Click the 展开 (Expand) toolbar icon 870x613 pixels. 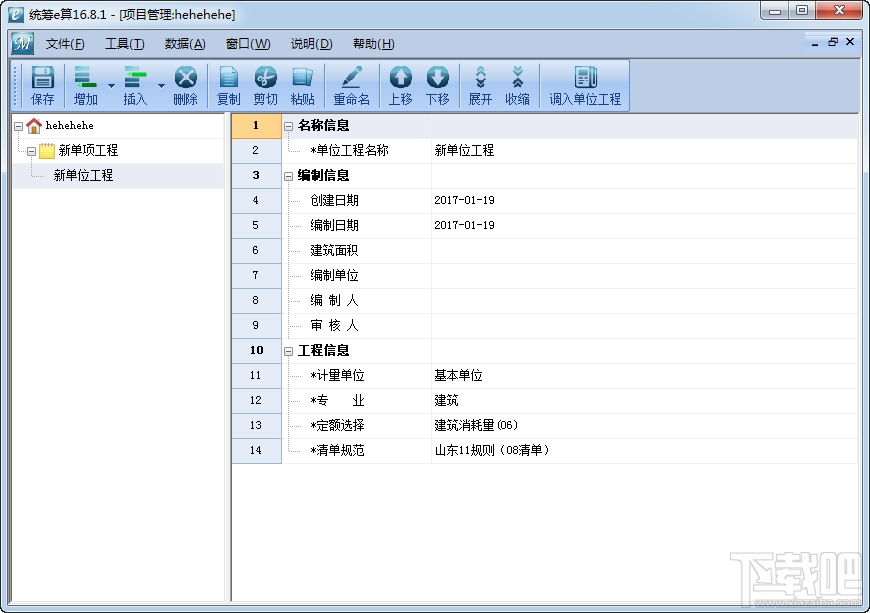point(480,78)
